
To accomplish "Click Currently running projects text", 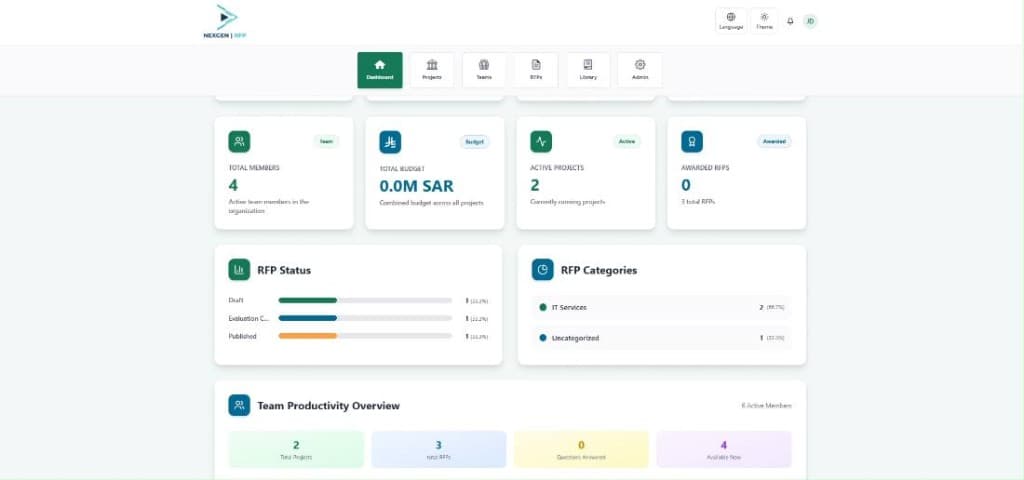I will (568, 202).
